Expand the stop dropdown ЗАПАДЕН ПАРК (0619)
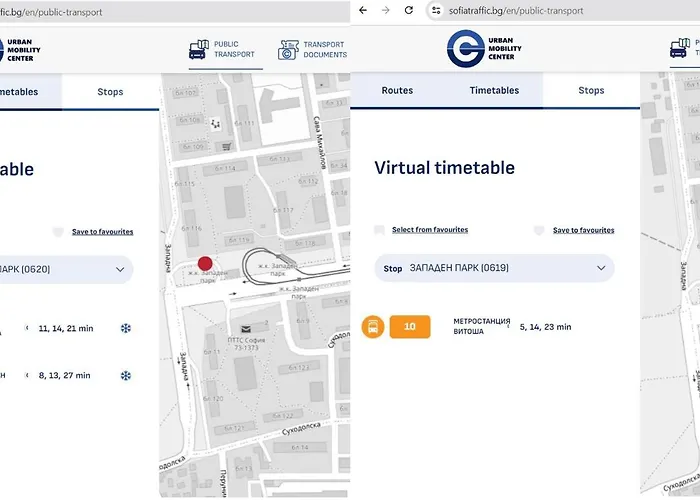The image size is (700, 500). 601,268
